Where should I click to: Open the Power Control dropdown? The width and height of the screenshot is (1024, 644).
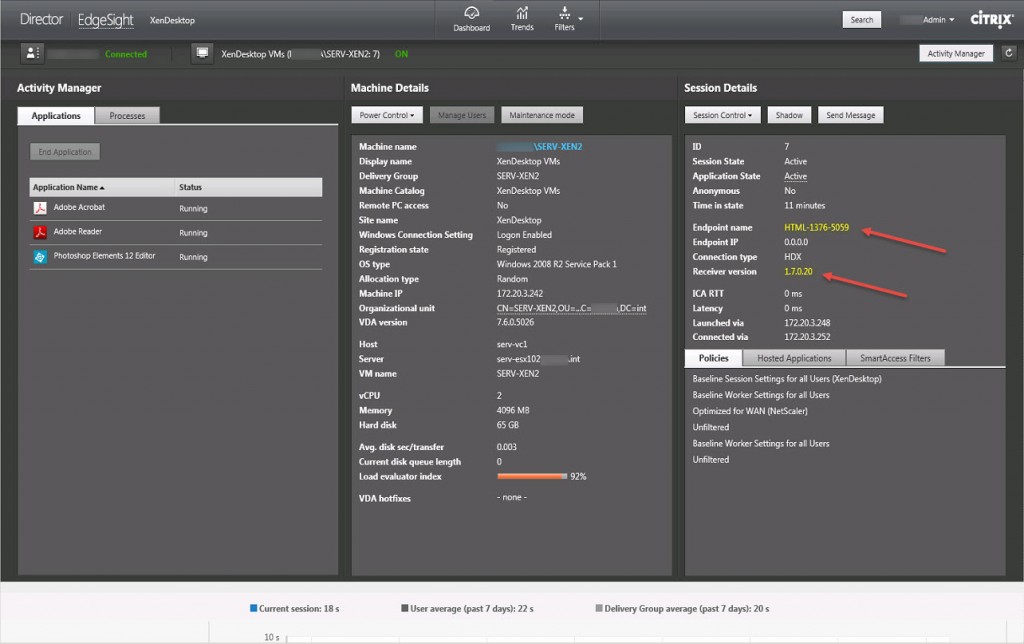tap(388, 114)
